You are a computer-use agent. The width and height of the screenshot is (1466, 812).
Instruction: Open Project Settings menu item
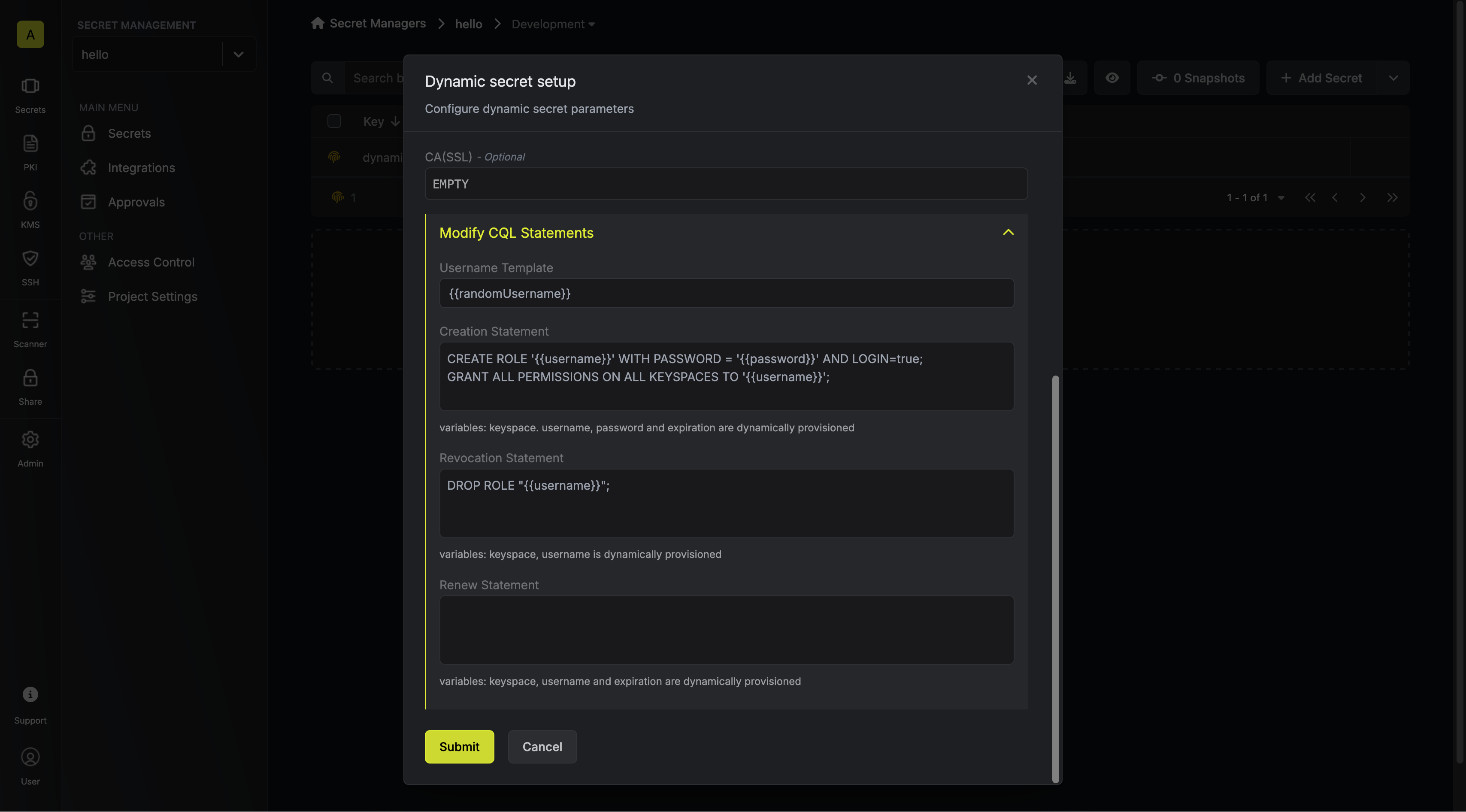pos(139,297)
